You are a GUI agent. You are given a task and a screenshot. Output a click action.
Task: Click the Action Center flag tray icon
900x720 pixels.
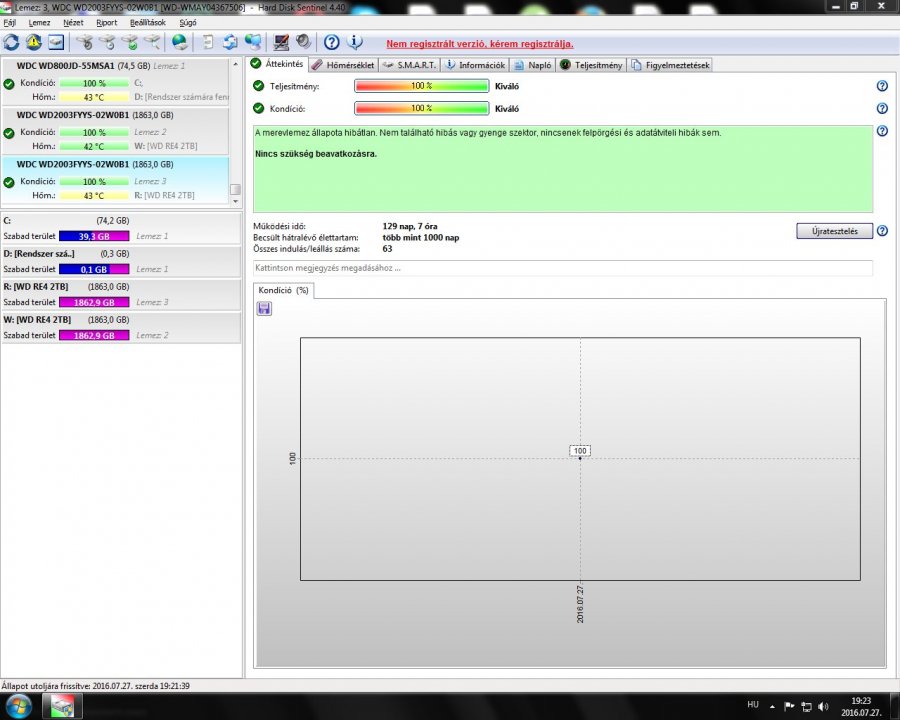[x=789, y=706]
